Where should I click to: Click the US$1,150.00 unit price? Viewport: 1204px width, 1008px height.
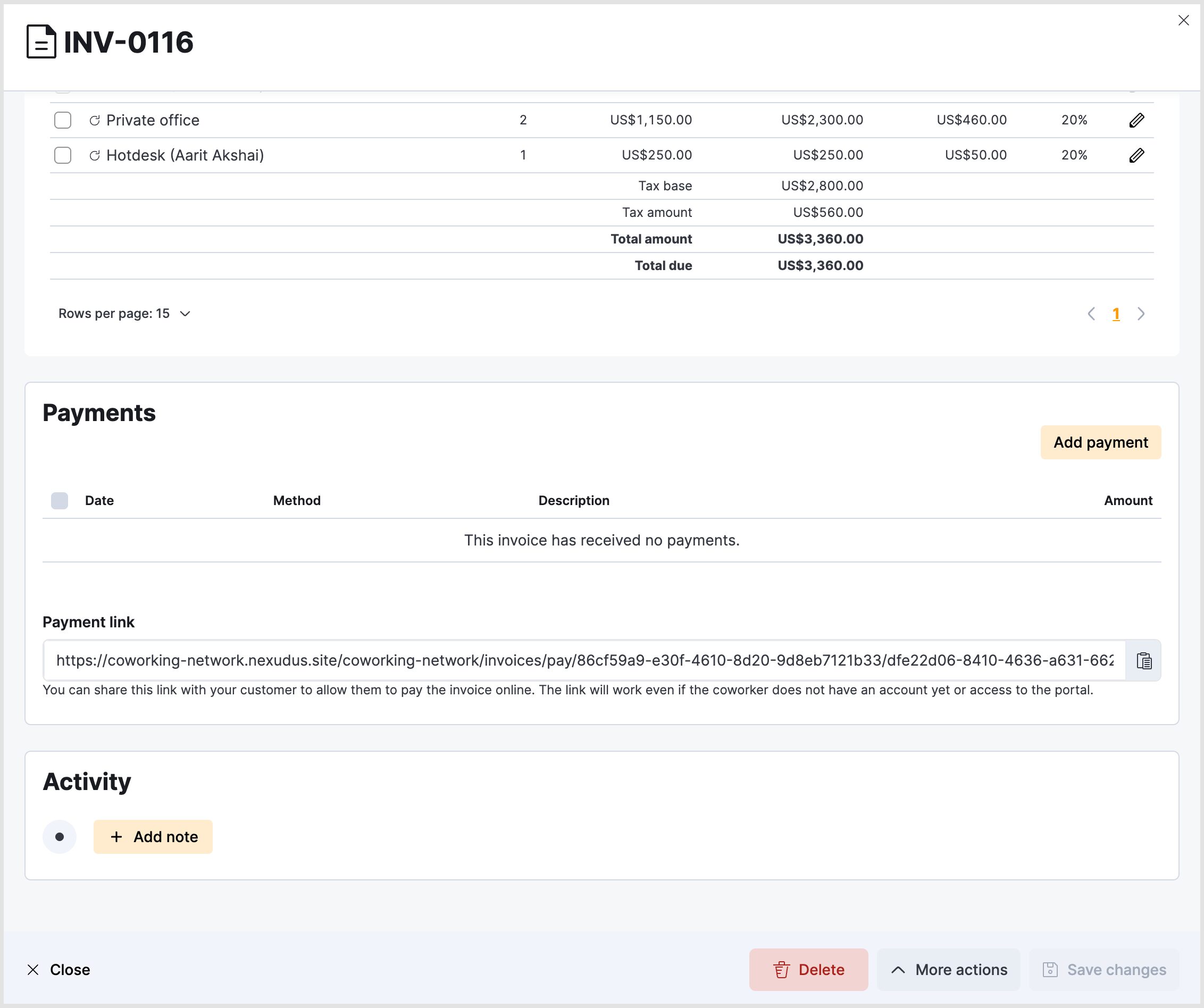(x=651, y=120)
